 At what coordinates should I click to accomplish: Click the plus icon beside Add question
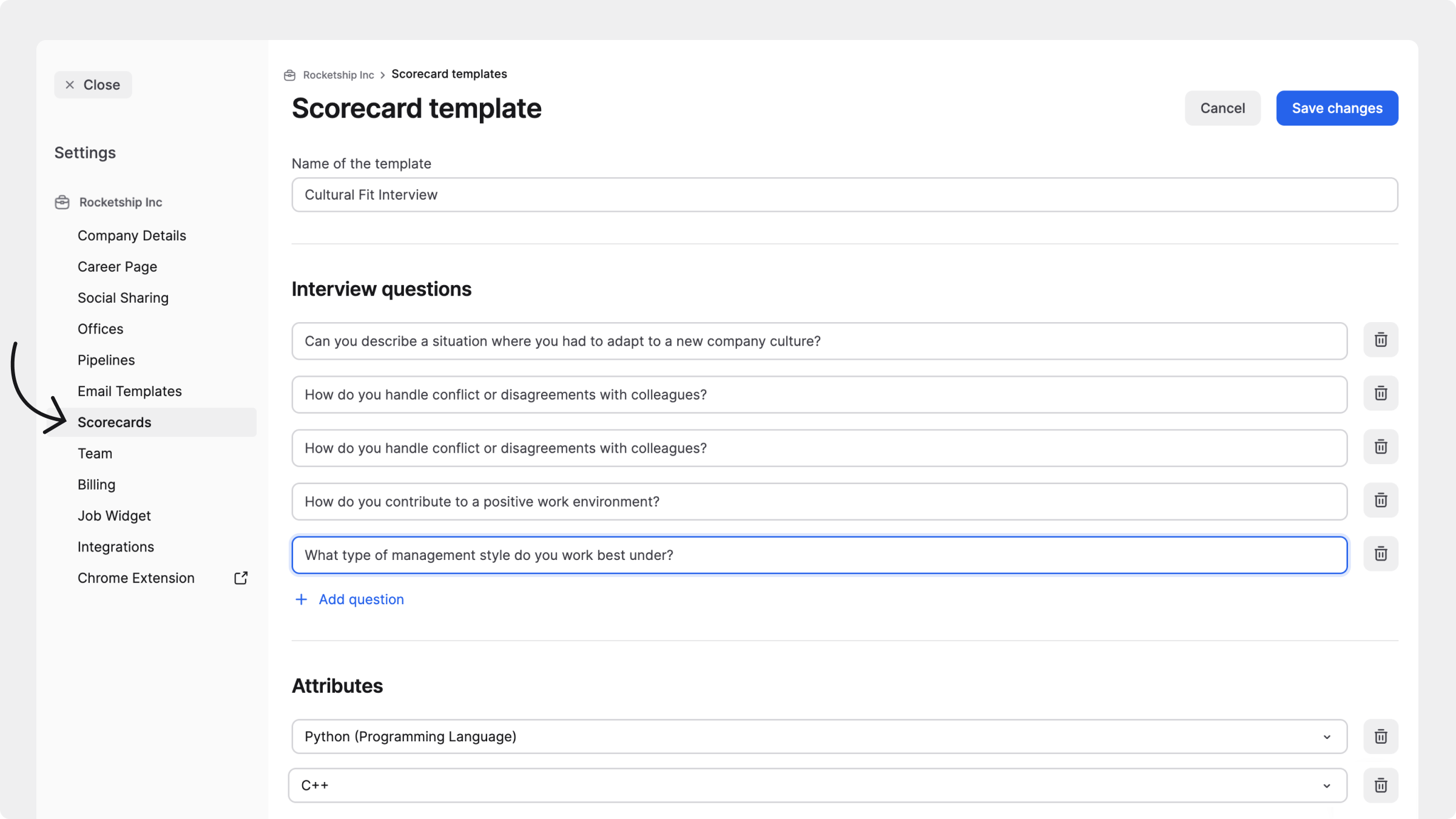point(301,599)
